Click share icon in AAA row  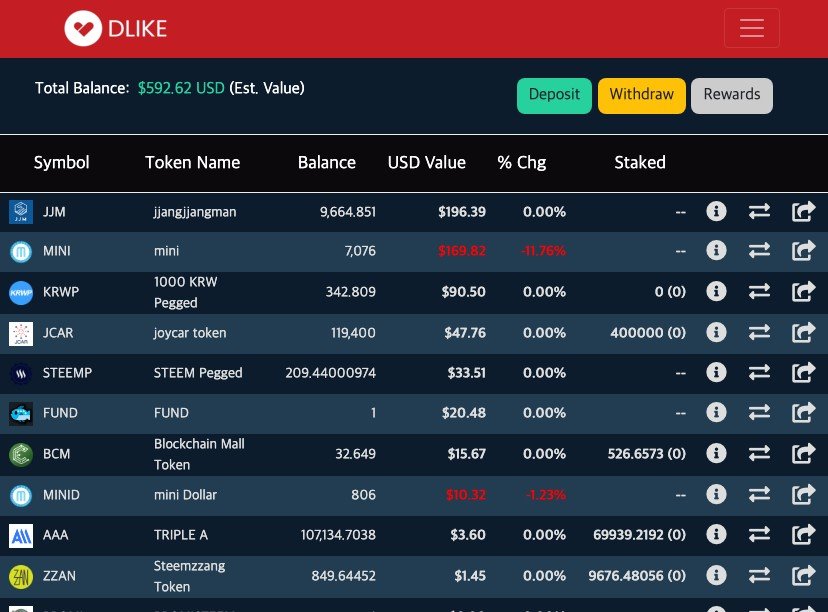(x=803, y=535)
